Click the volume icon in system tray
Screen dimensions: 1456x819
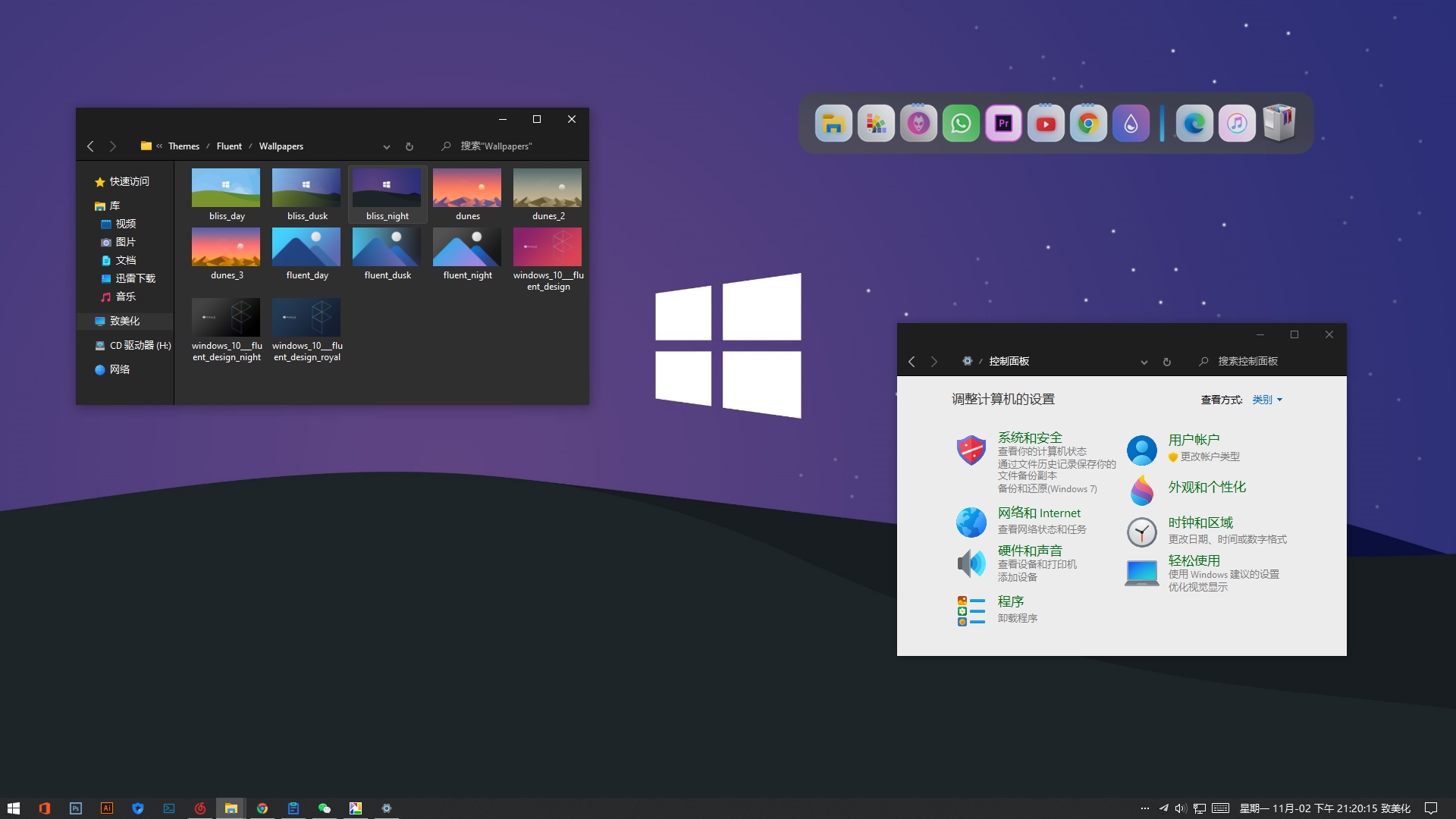1181,808
